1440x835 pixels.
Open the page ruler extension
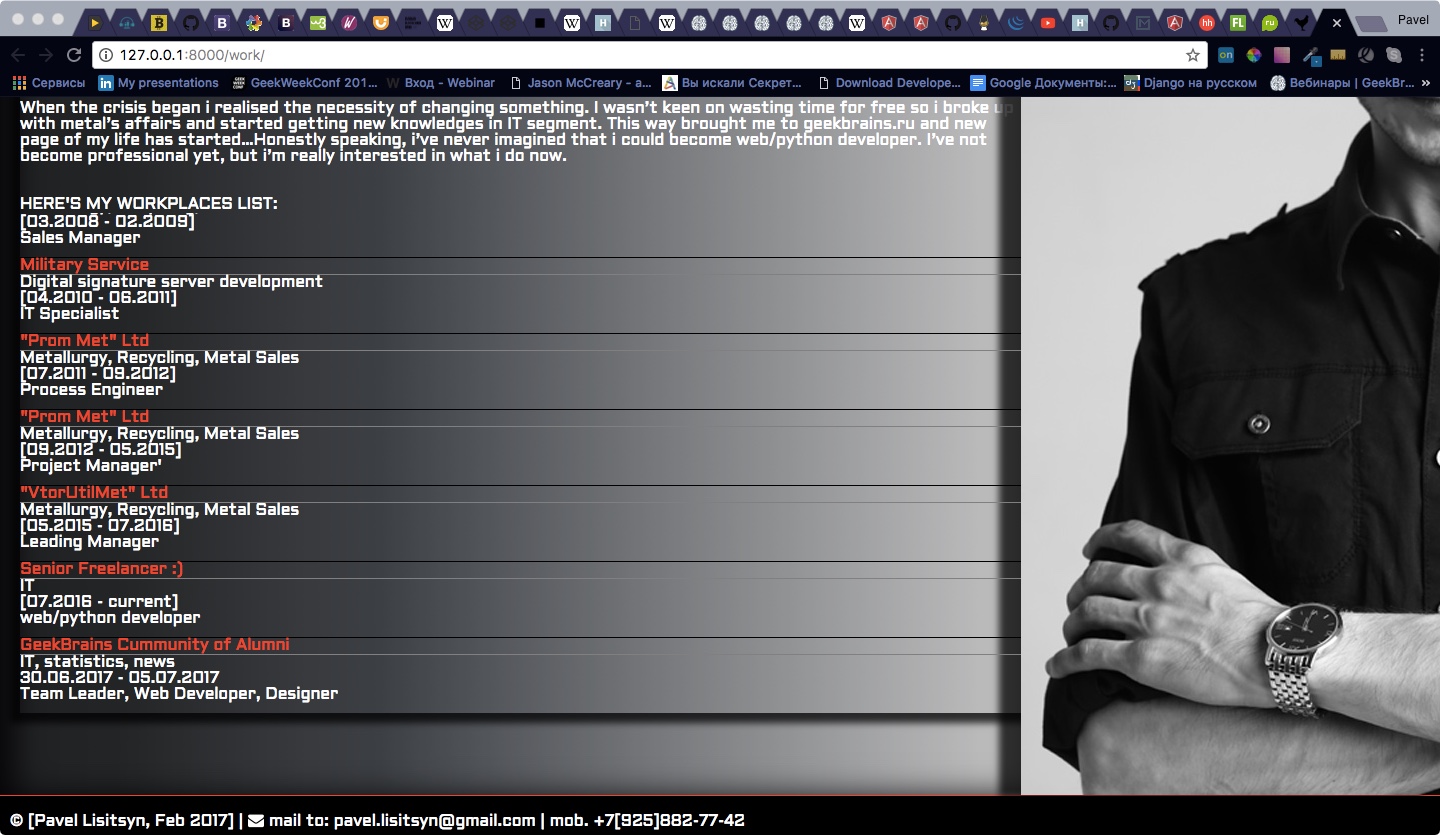pos(1337,55)
